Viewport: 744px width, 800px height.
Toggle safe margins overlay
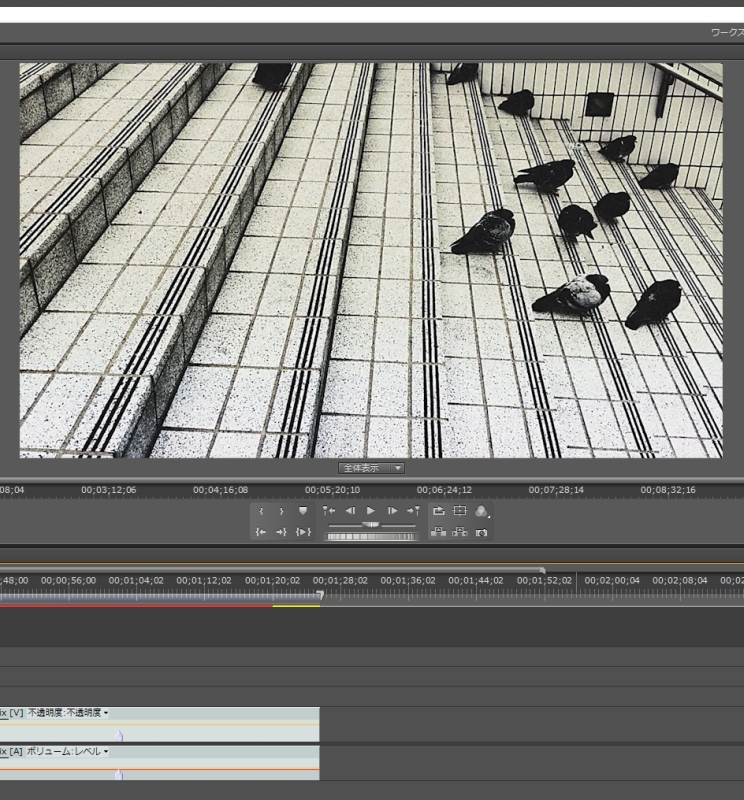[x=459, y=511]
